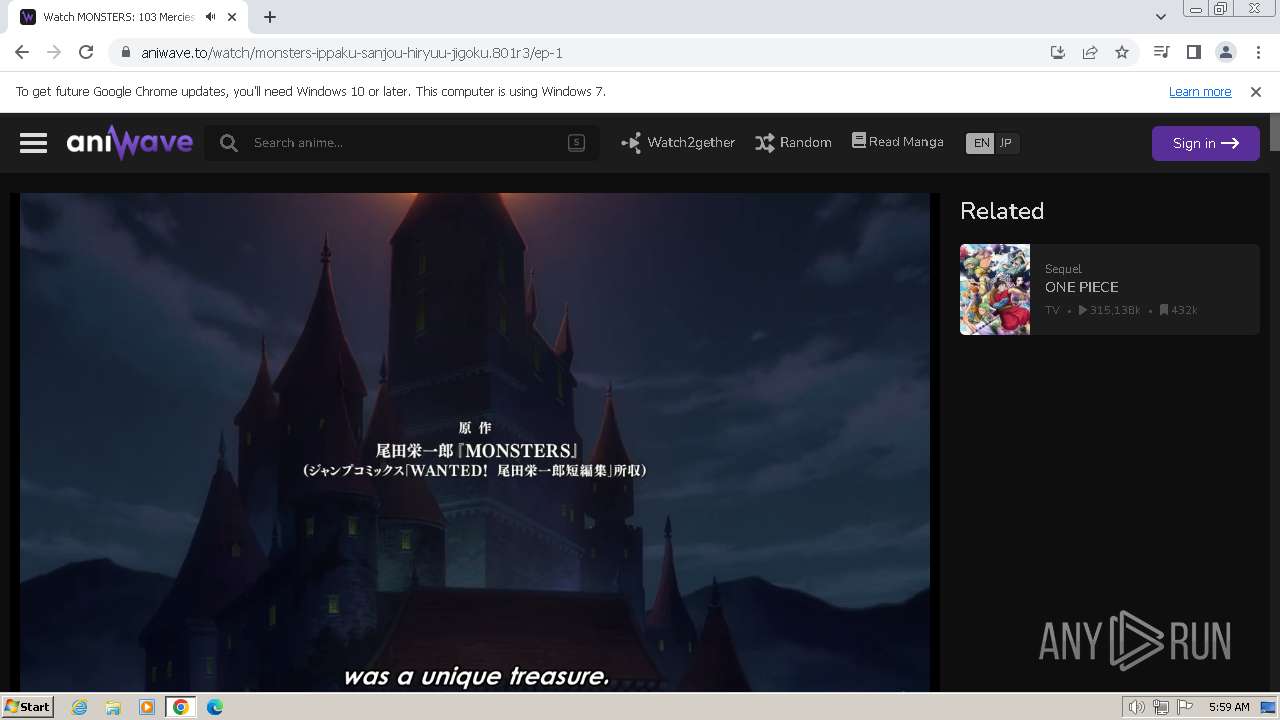Image resolution: width=1280 pixels, height=720 pixels.
Task: Go back in browser history
Action: point(22,52)
